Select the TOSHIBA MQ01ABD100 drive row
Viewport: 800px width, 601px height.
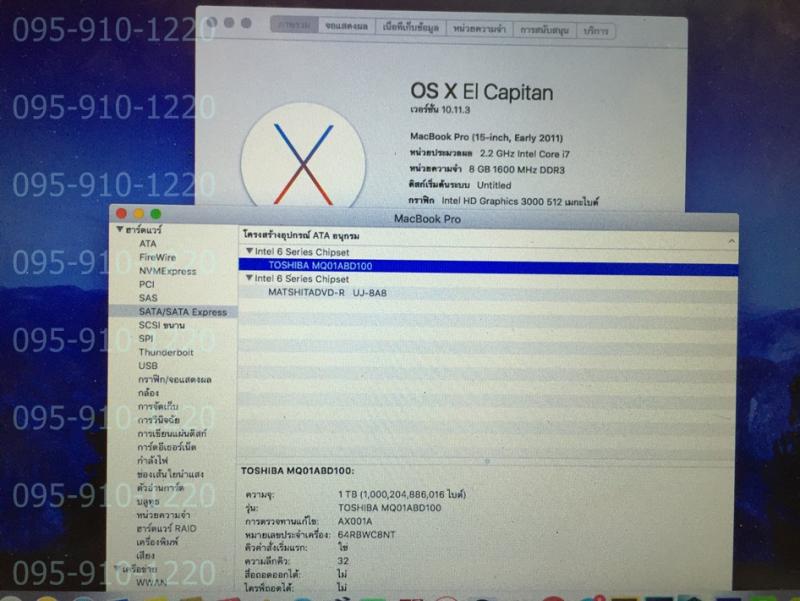pyautogui.click(x=320, y=265)
